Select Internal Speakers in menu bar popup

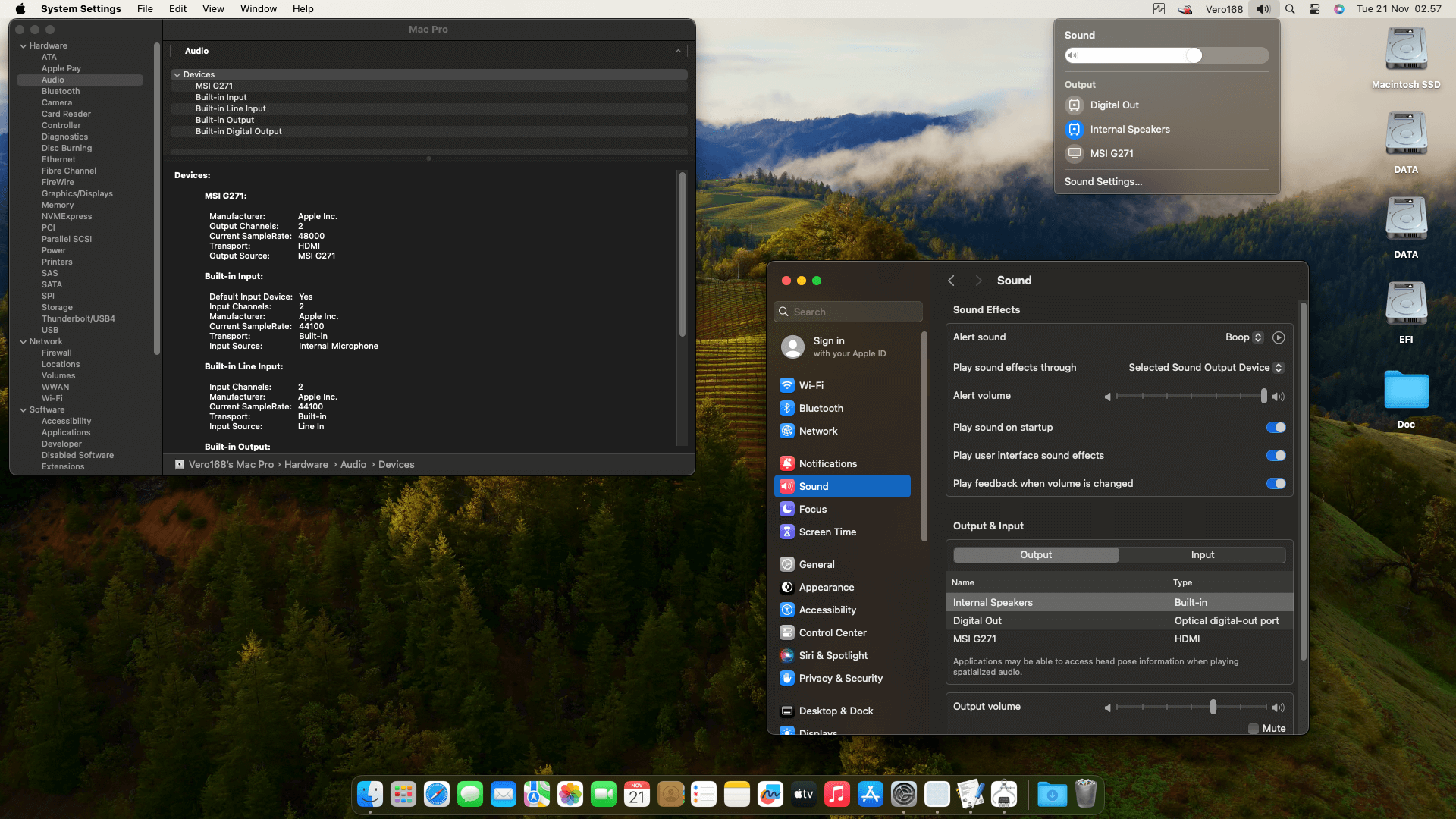pyautogui.click(x=1129, y=129)
